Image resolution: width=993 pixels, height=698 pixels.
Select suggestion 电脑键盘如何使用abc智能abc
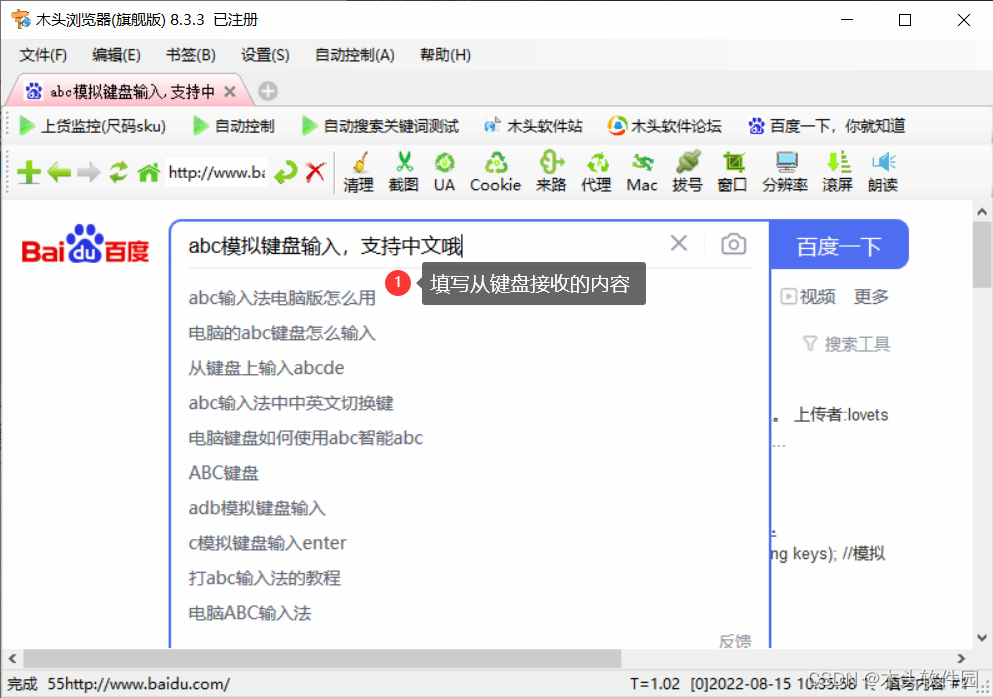pyautogui.click(x=305, y=438)
